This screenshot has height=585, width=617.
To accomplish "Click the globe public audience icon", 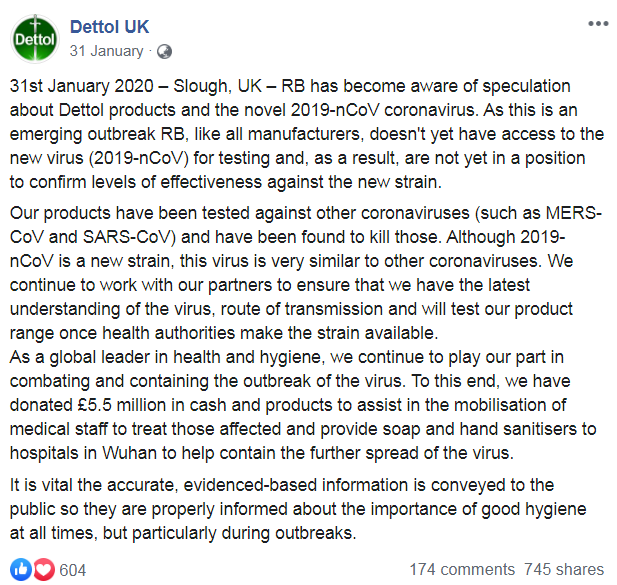I will point(164,52).
